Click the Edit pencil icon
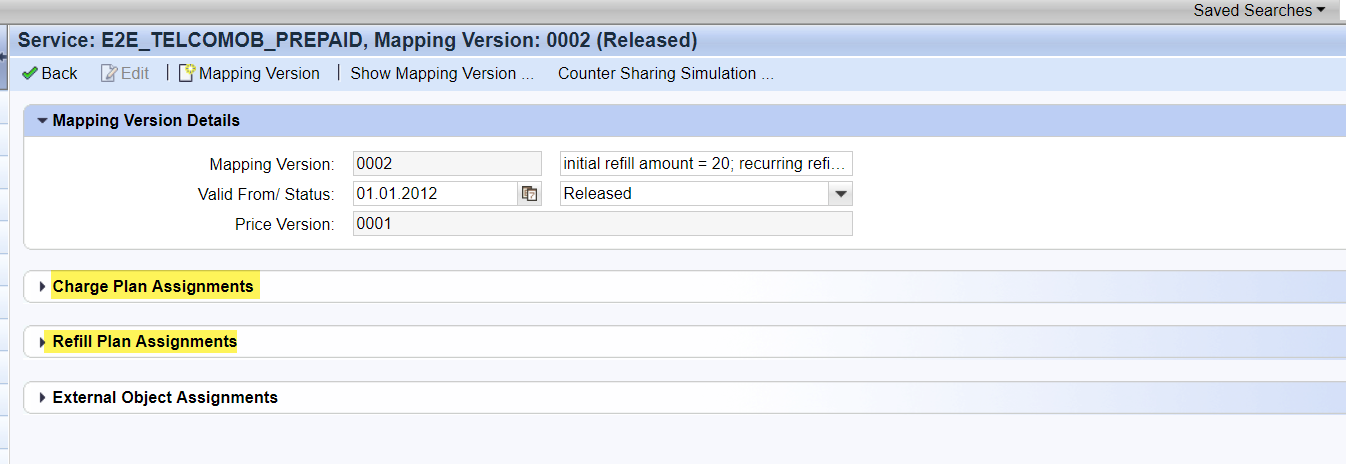The height and width of the screenshot is (464, 1346). point(109,73)
